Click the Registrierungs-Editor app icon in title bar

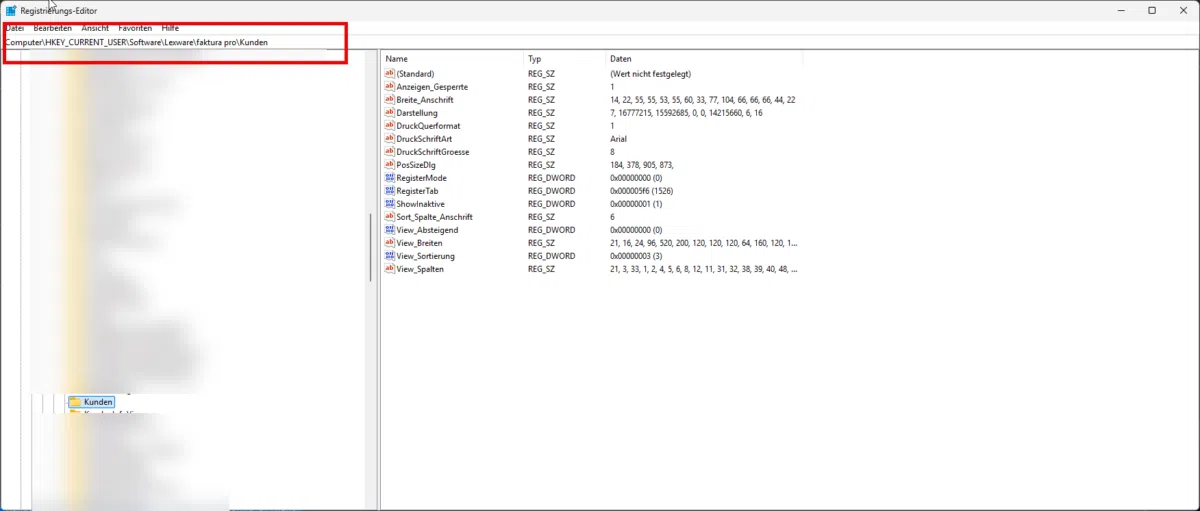point(10,10)
